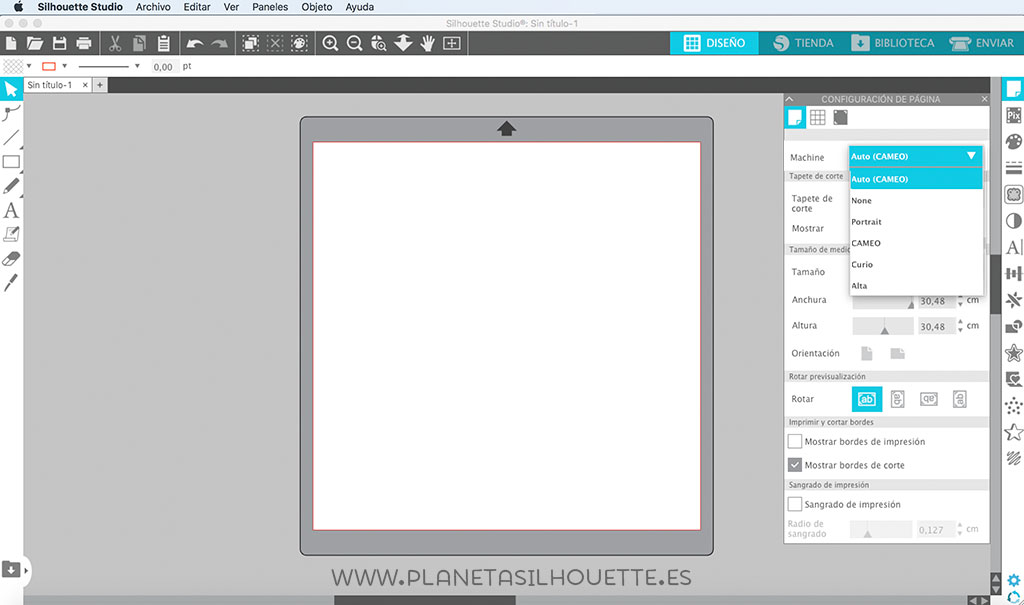Open the Fill color palette panel
Image resolution: width=1024 pixels, height=605 pixels.
(x=1014, y=142)
